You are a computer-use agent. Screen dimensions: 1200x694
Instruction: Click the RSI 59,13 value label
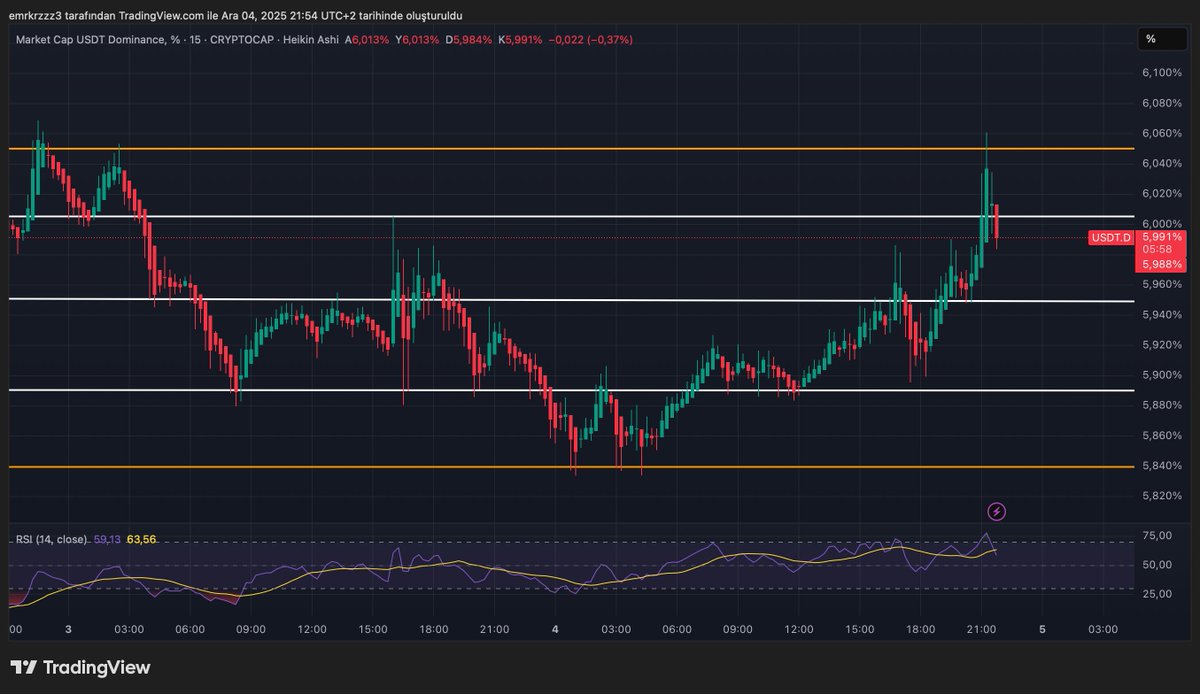tap(106, 539)
